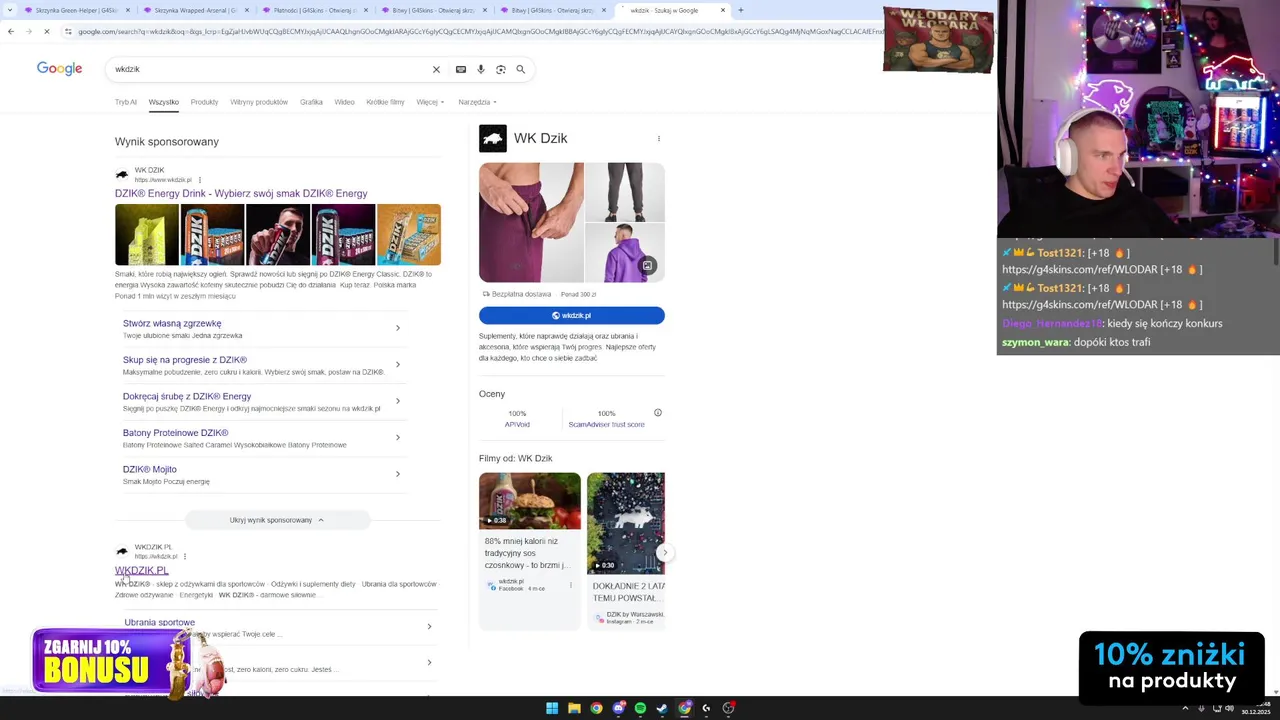Expand the Więcej search filter dropdown
This screenshot has height=720, width=1280.
(430, 102)
